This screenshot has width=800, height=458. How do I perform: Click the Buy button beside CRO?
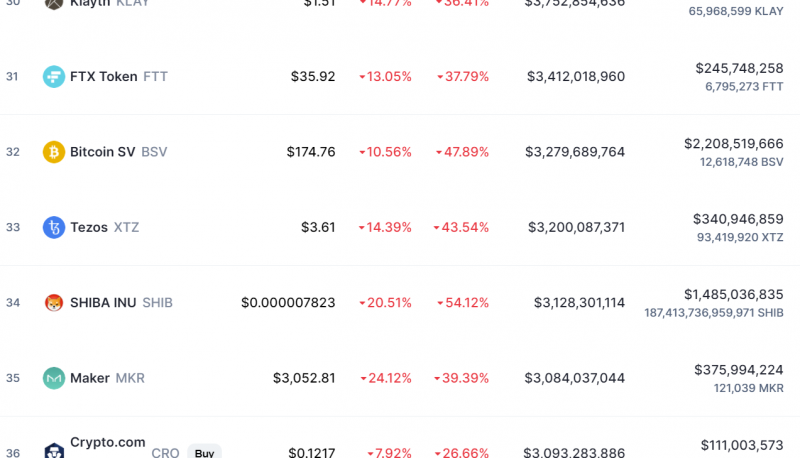click(x=204, y=452)
